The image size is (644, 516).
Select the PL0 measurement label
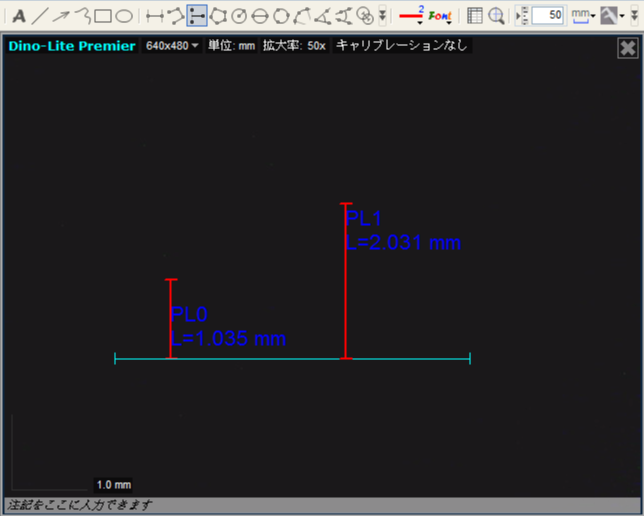pyautogui.click(x=189, y=314)
